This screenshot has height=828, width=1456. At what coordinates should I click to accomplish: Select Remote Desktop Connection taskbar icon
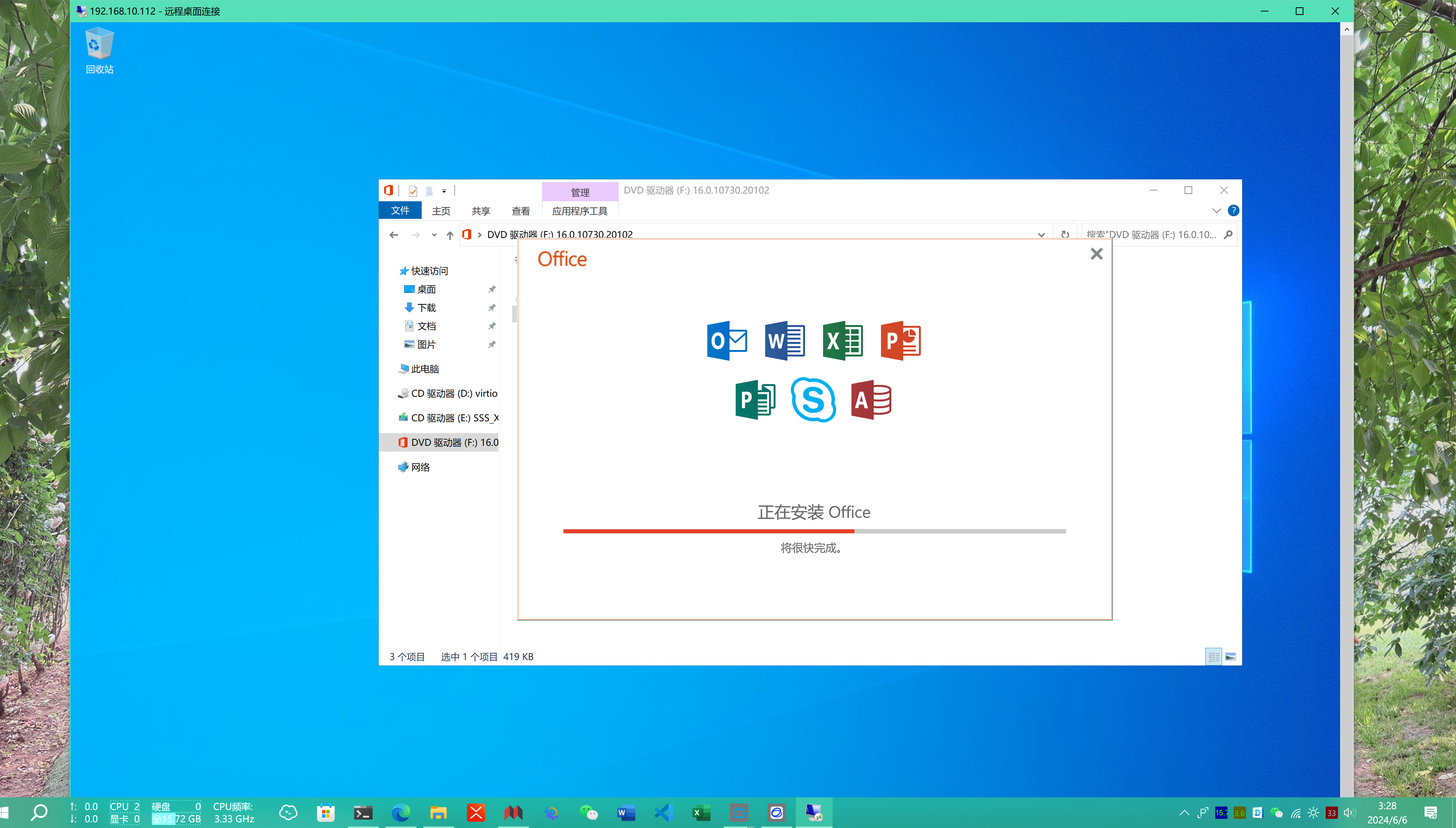tap(813, 813)
